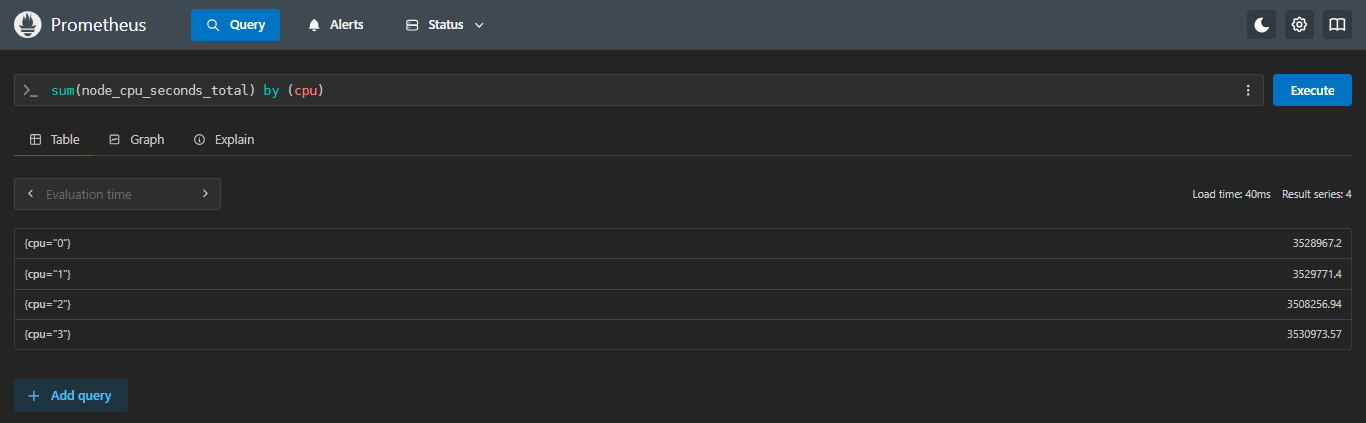Image resolution: width=1366 pixels, height=423 pixels.
Task: Go to previous evaluation time
Action: (x=31, y=194)
